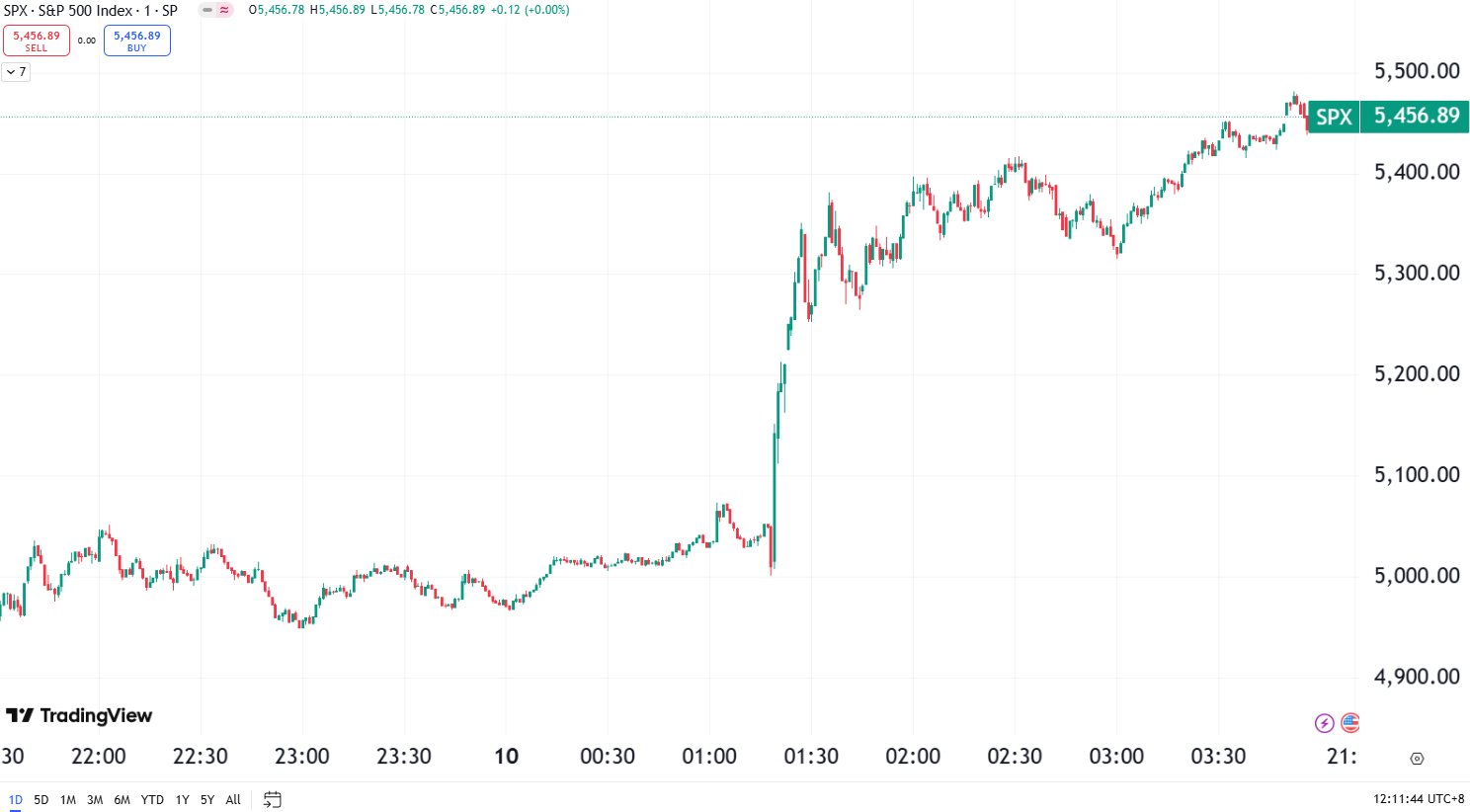The height and width of the screenshot is (812, 1470).
Task: Open the go-to-date calendar icon
Action: coord(271,800)
